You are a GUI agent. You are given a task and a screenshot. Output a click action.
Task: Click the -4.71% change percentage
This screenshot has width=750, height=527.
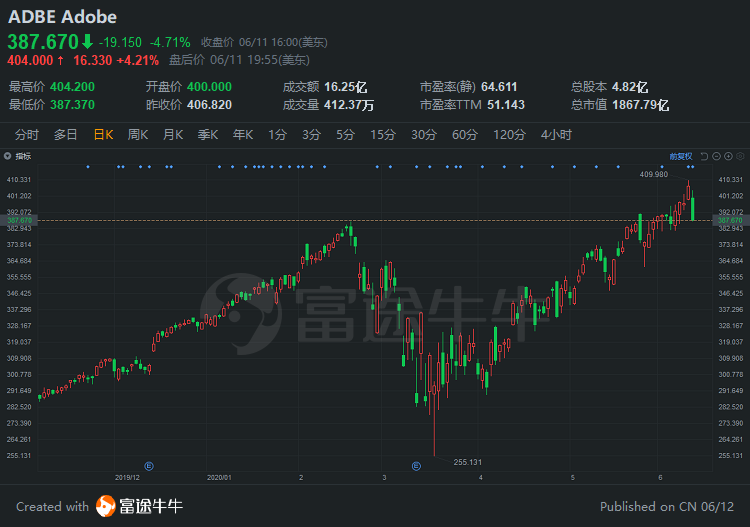click(x=170, y=43)
